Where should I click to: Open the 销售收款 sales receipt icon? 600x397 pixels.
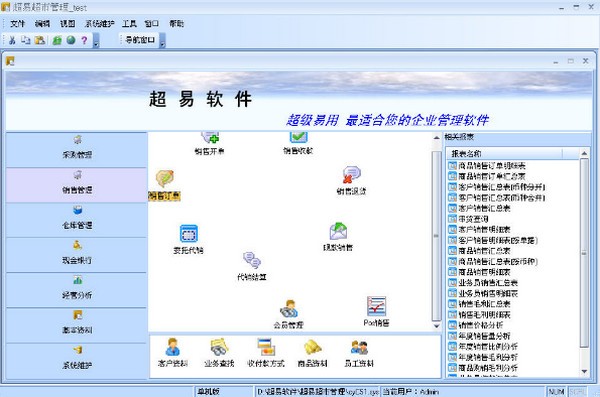coord(298,143)
